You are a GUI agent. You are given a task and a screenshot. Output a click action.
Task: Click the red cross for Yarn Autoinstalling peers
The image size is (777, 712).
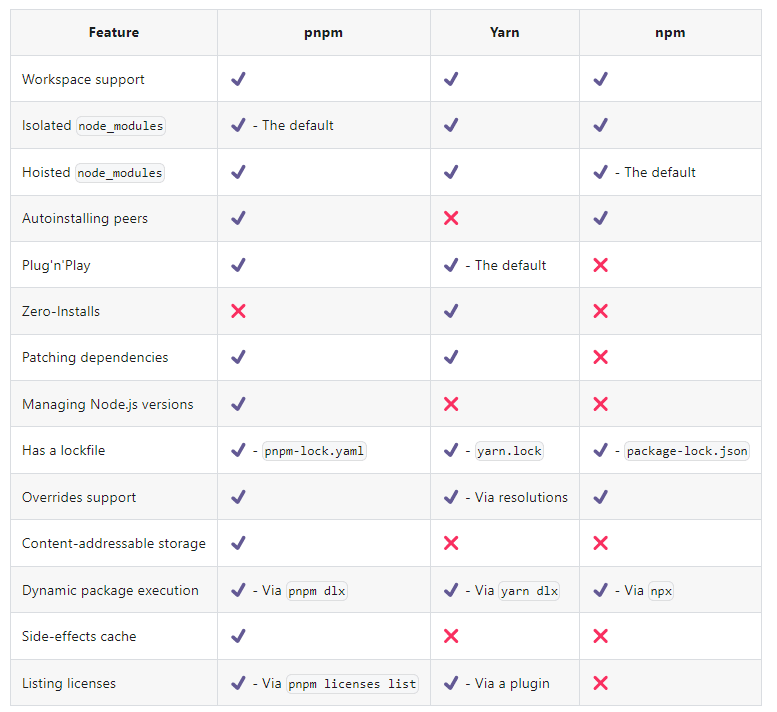pyautogui.click(x=451, y=218)
